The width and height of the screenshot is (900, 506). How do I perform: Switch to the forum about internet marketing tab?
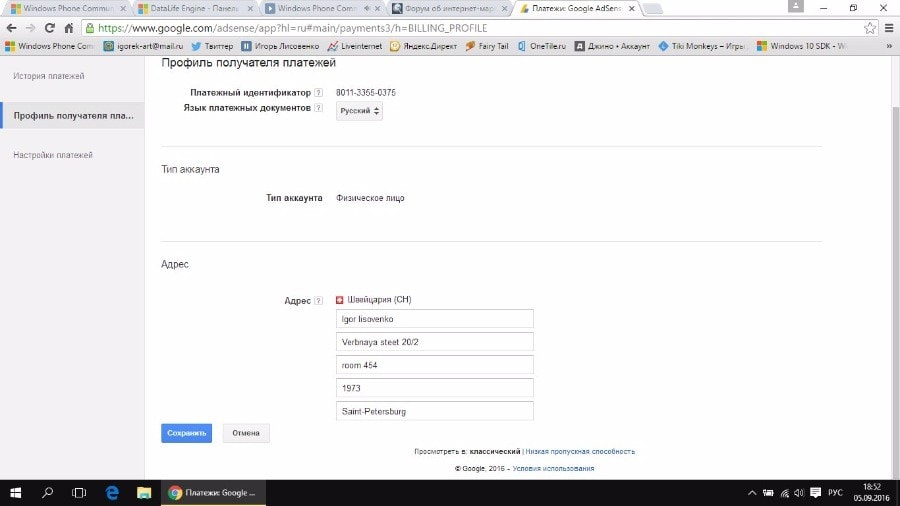450,9
